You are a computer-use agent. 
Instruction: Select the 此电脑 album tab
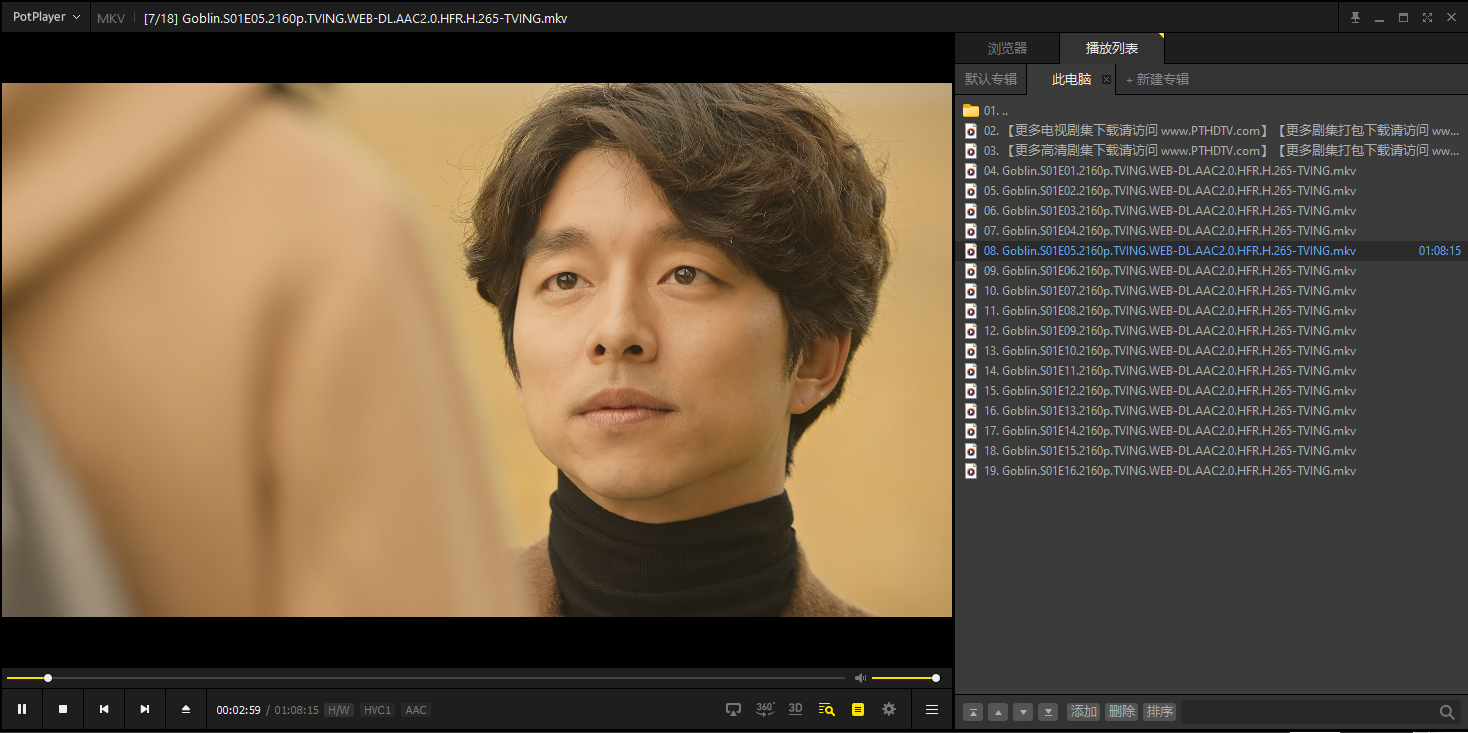click(x=1071, y=79)
